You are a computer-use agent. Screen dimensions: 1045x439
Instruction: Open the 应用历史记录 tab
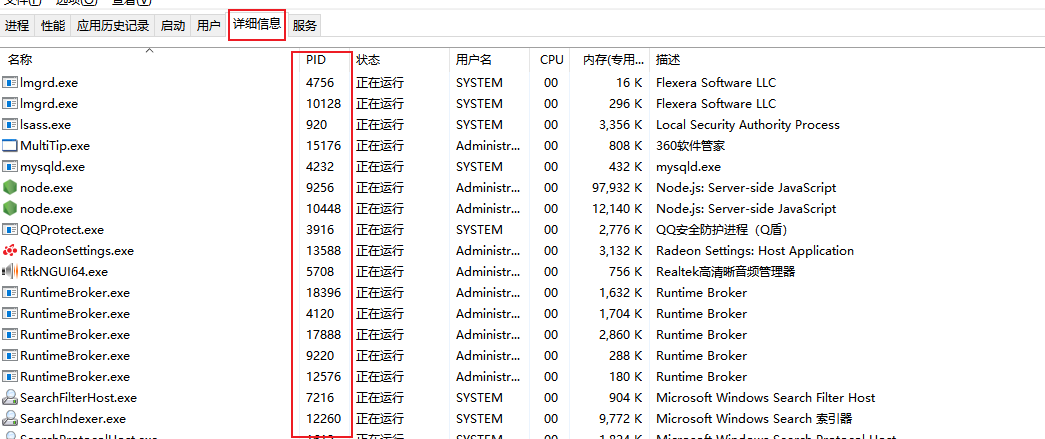pos(113,26)
